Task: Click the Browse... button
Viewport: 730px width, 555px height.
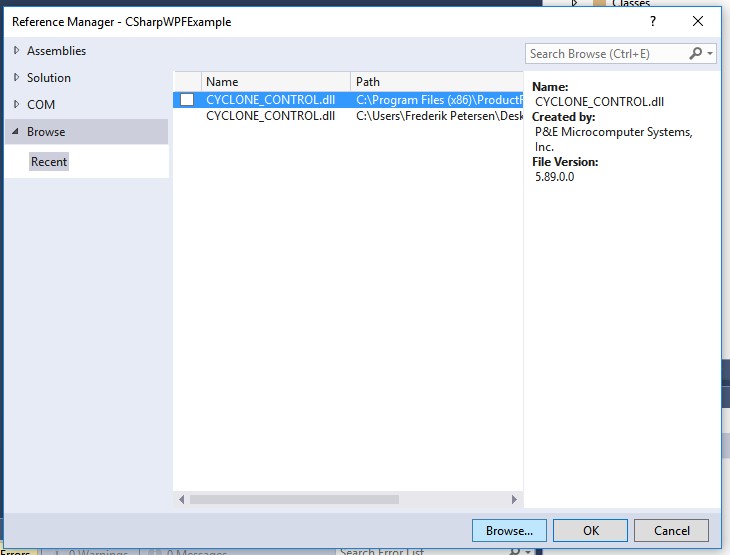Action: 509,530
